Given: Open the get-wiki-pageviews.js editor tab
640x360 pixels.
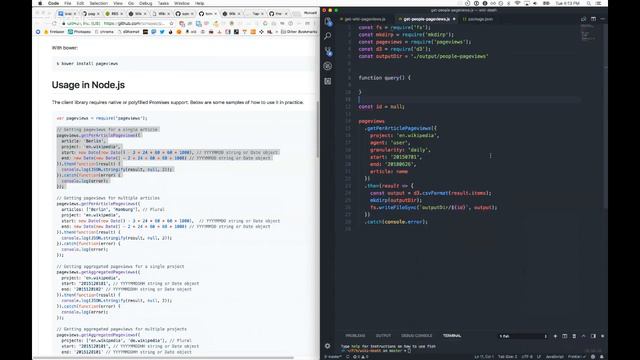Looking at the screenshot, I should 364,19.
